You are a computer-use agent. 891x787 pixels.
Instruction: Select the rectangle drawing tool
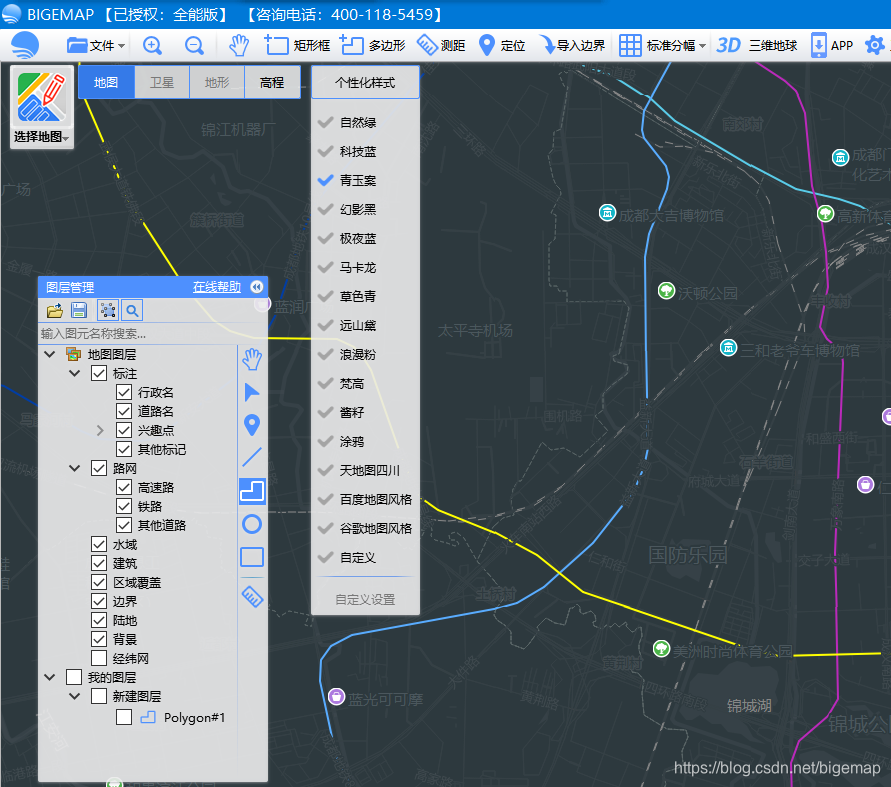(x=252, y=557)
